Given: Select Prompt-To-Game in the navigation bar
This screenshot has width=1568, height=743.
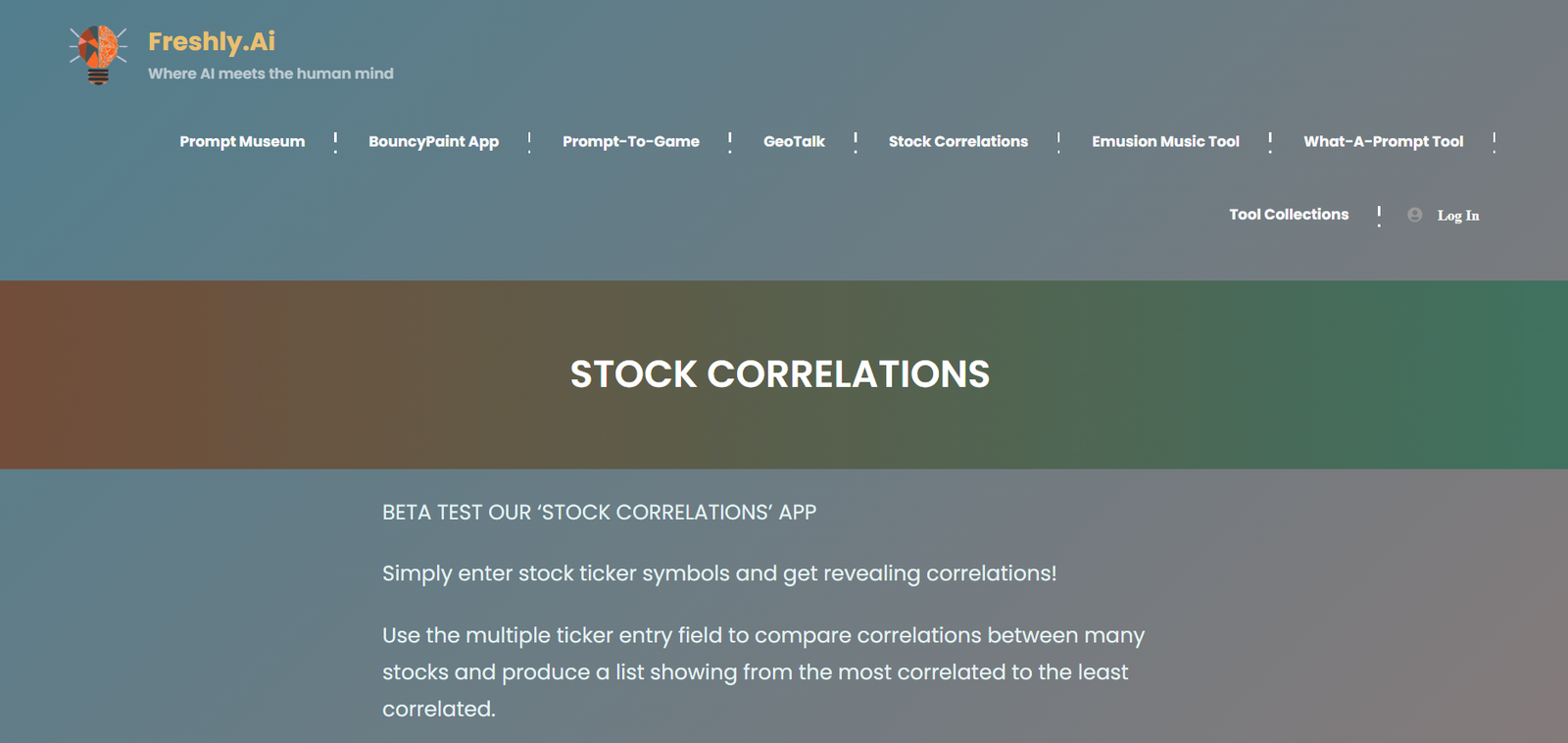Looking at the screenshot, I should pos(630,141).
